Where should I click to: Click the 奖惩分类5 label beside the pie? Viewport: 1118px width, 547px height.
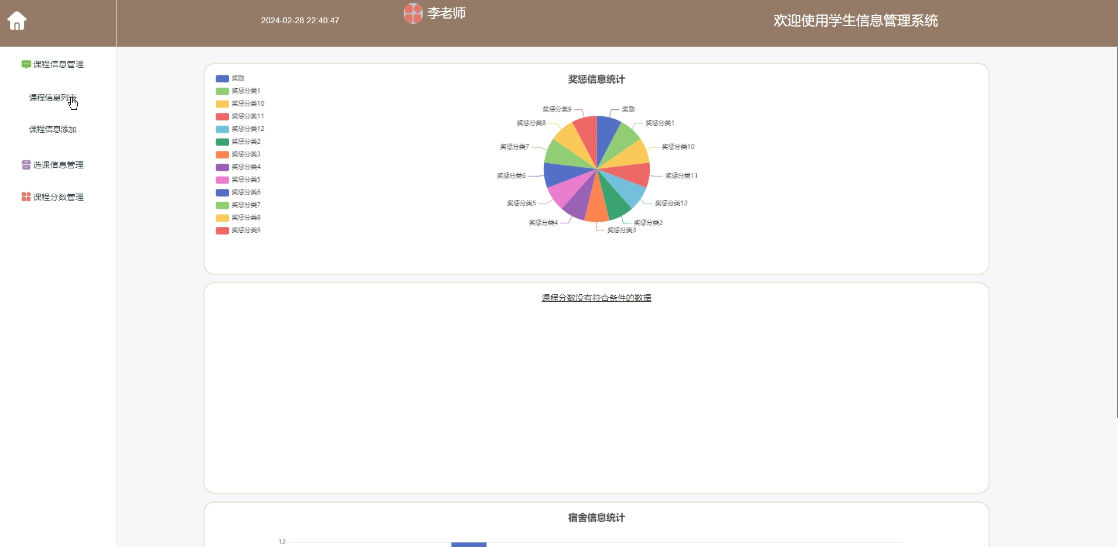[521, 203]
